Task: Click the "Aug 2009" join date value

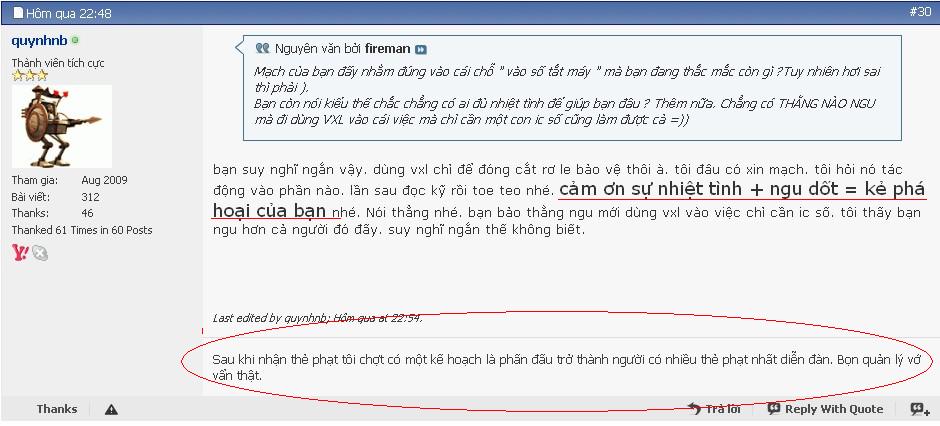Action: tap(104, 180)
